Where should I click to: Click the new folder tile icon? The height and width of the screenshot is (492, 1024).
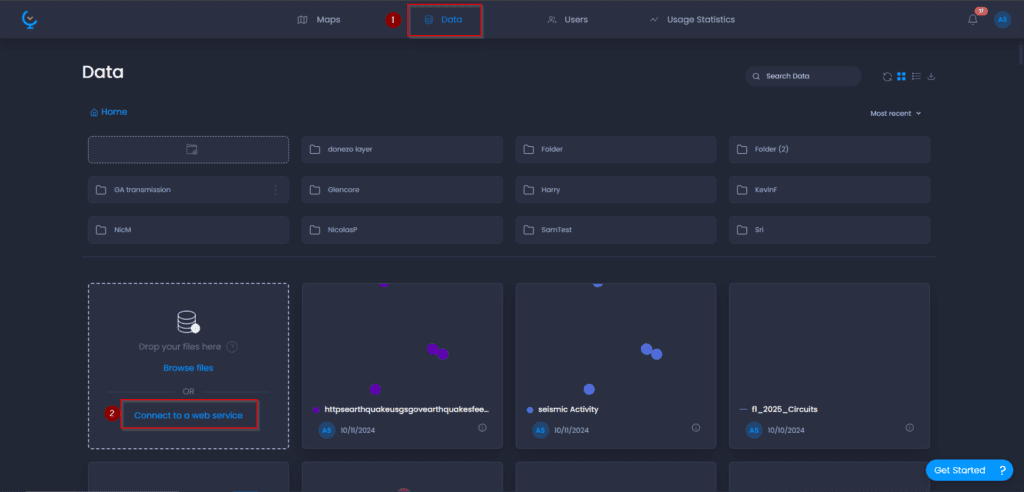[189, 150]
